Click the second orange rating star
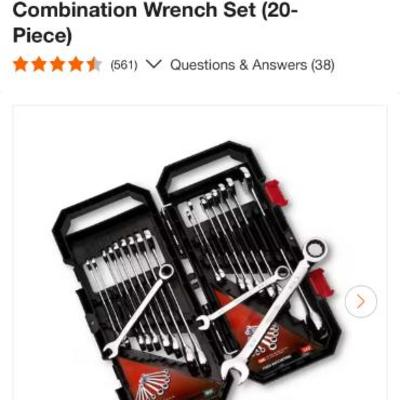The image size is (400, 400). [39, 64]
